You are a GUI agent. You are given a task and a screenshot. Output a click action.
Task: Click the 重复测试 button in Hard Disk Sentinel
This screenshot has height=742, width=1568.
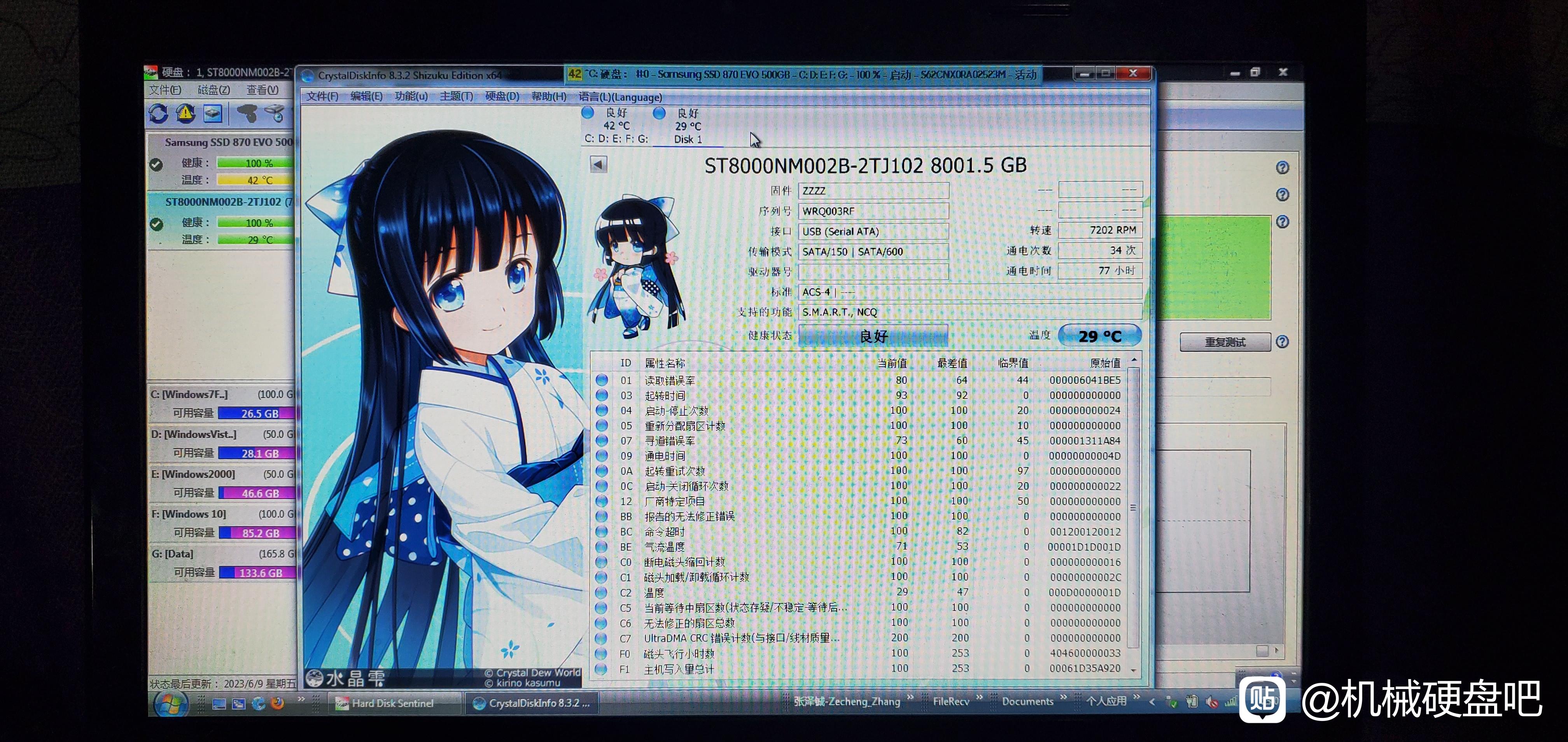(1225, 342)
